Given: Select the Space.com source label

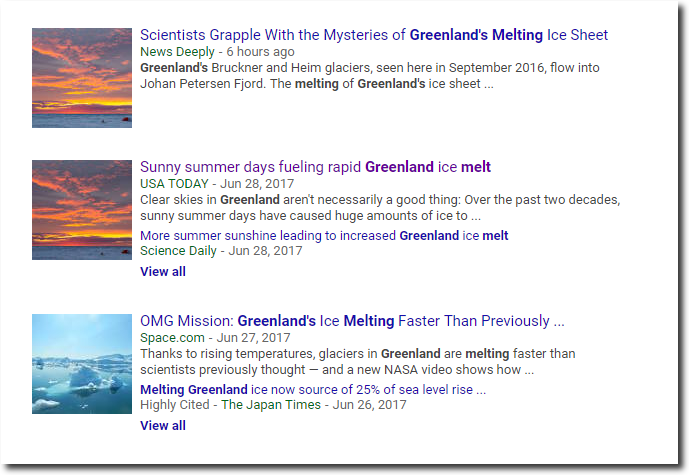Looking at the screenshot, I should tap(172, 337).
